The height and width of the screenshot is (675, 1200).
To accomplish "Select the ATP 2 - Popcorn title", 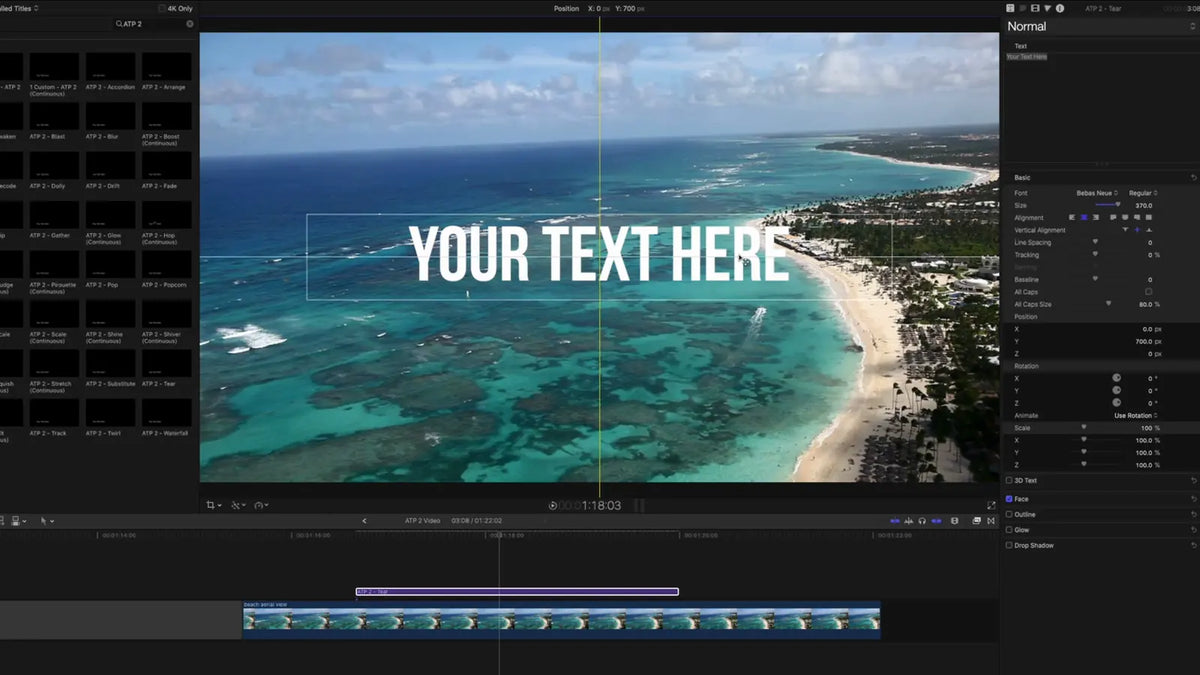I will [x=166, y=269].
